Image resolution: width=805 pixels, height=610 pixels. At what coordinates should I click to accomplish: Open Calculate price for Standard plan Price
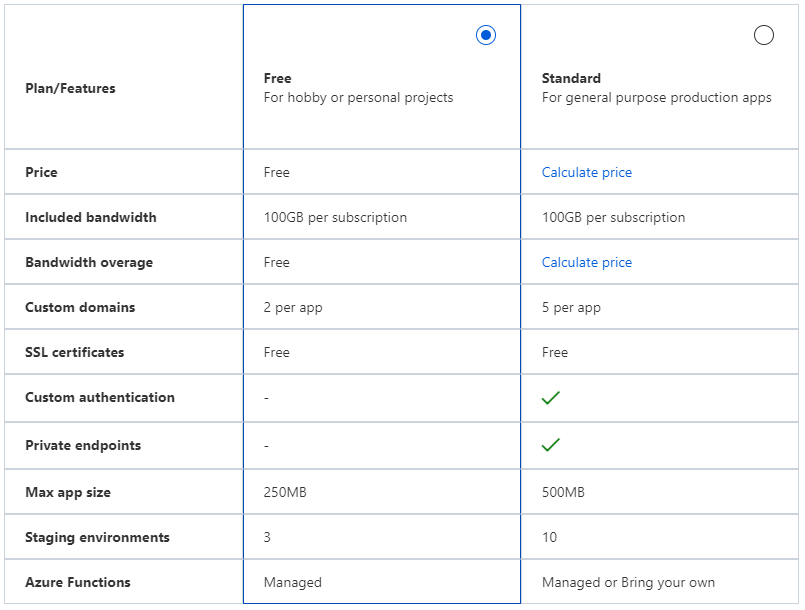tap(586, 172)
